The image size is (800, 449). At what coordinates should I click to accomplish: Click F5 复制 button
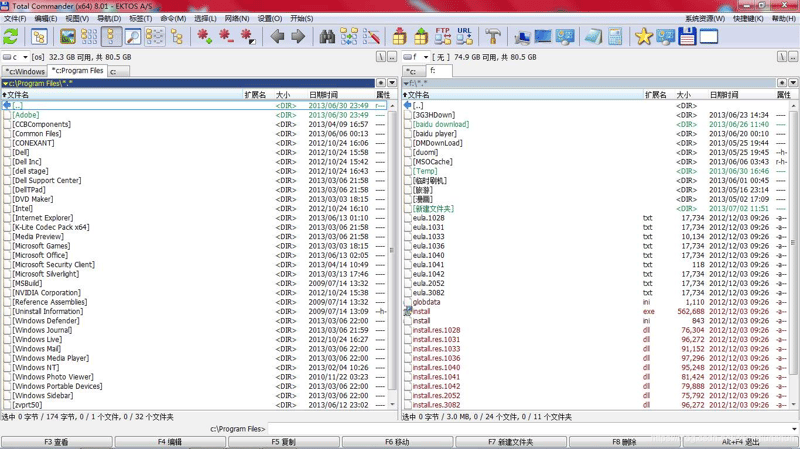(x=284, y=442)
